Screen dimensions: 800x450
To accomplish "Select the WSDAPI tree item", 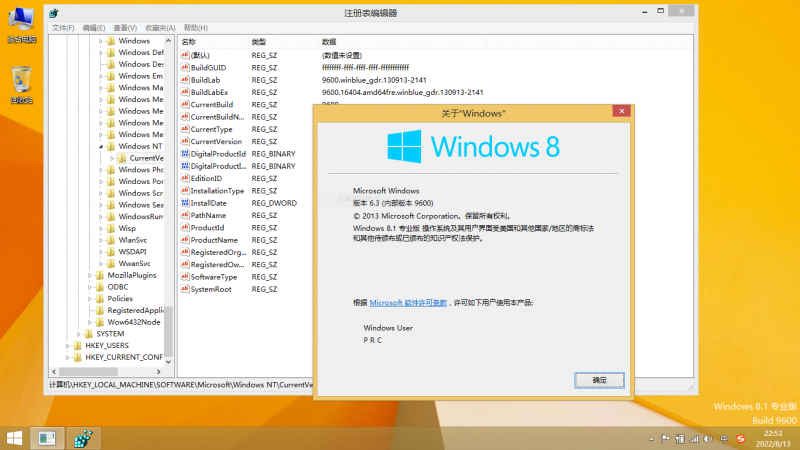I will tap(132, 252).
